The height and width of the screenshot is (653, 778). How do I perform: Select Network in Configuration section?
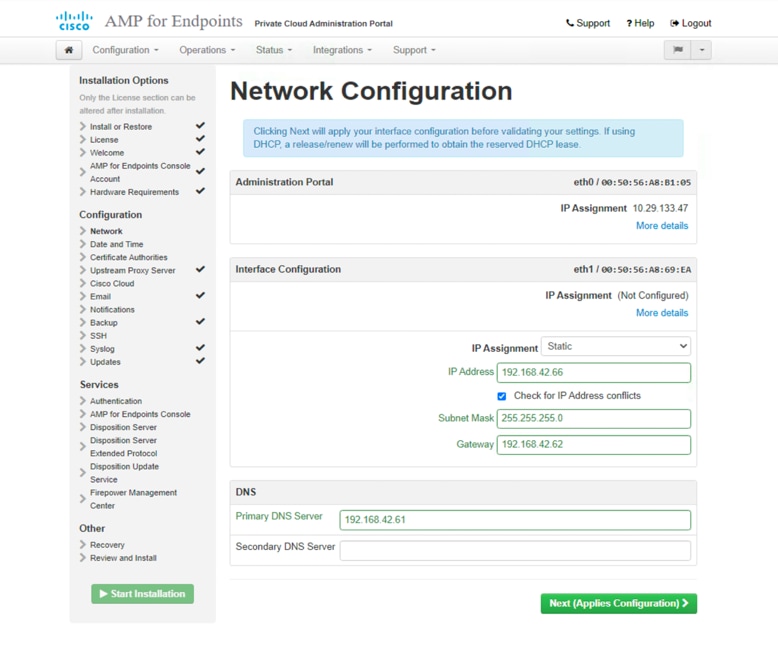coord(106,231)
